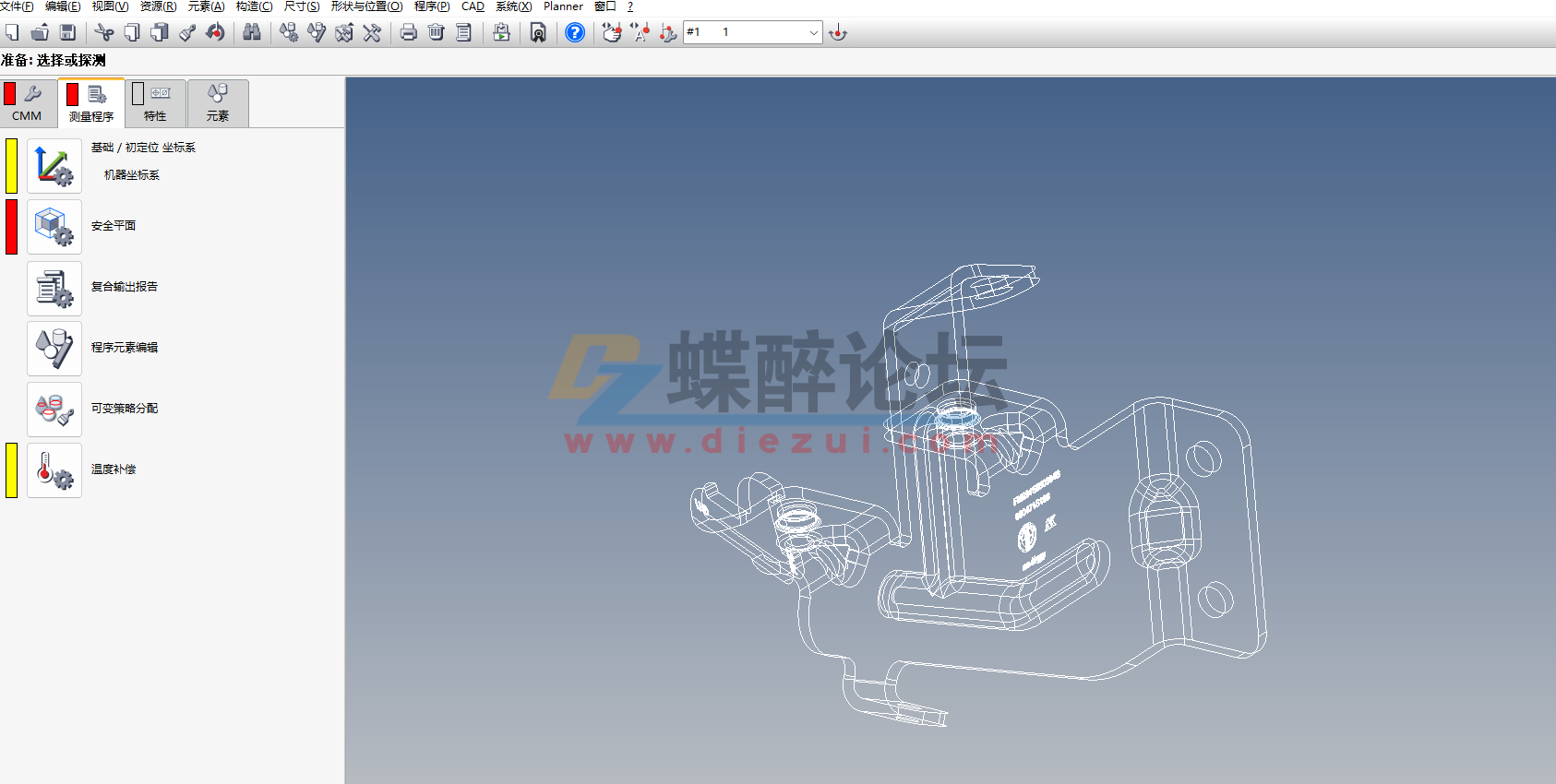Click the crossed tools toolbar icon

click(x=372, y=33)
